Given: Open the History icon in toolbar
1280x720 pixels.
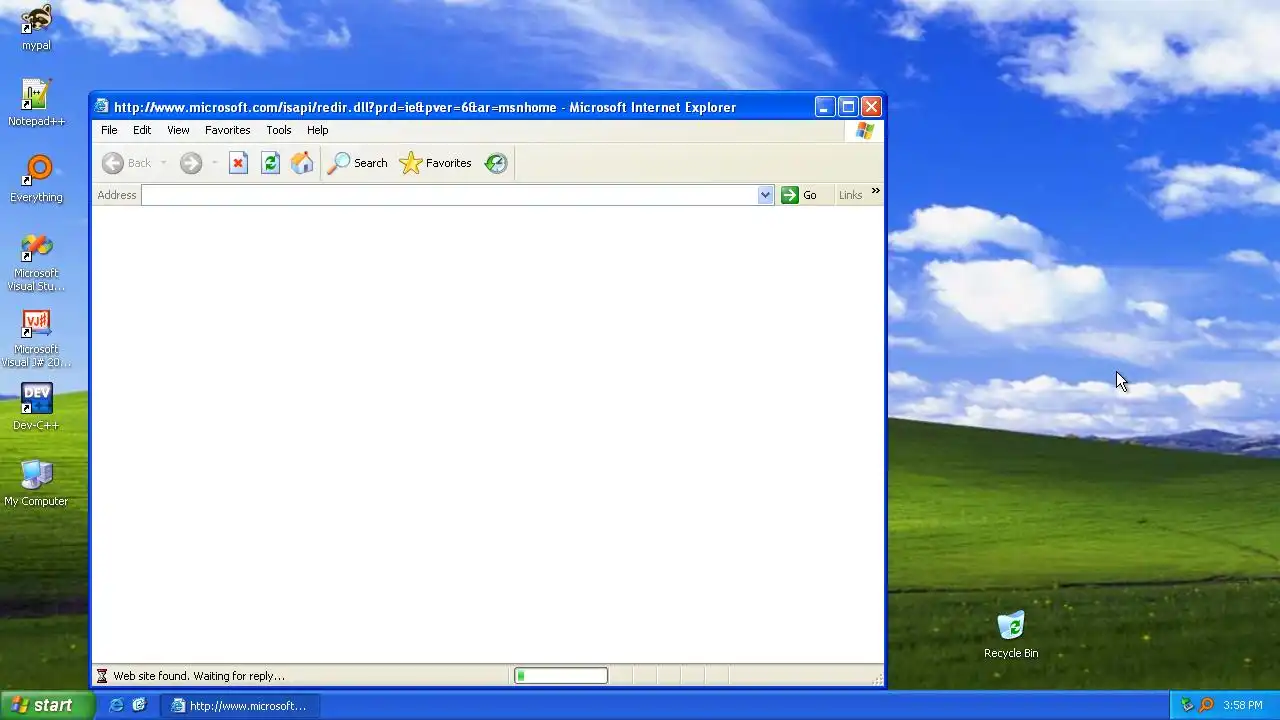Looking at the screenshot, I should [x=496, y=163].
